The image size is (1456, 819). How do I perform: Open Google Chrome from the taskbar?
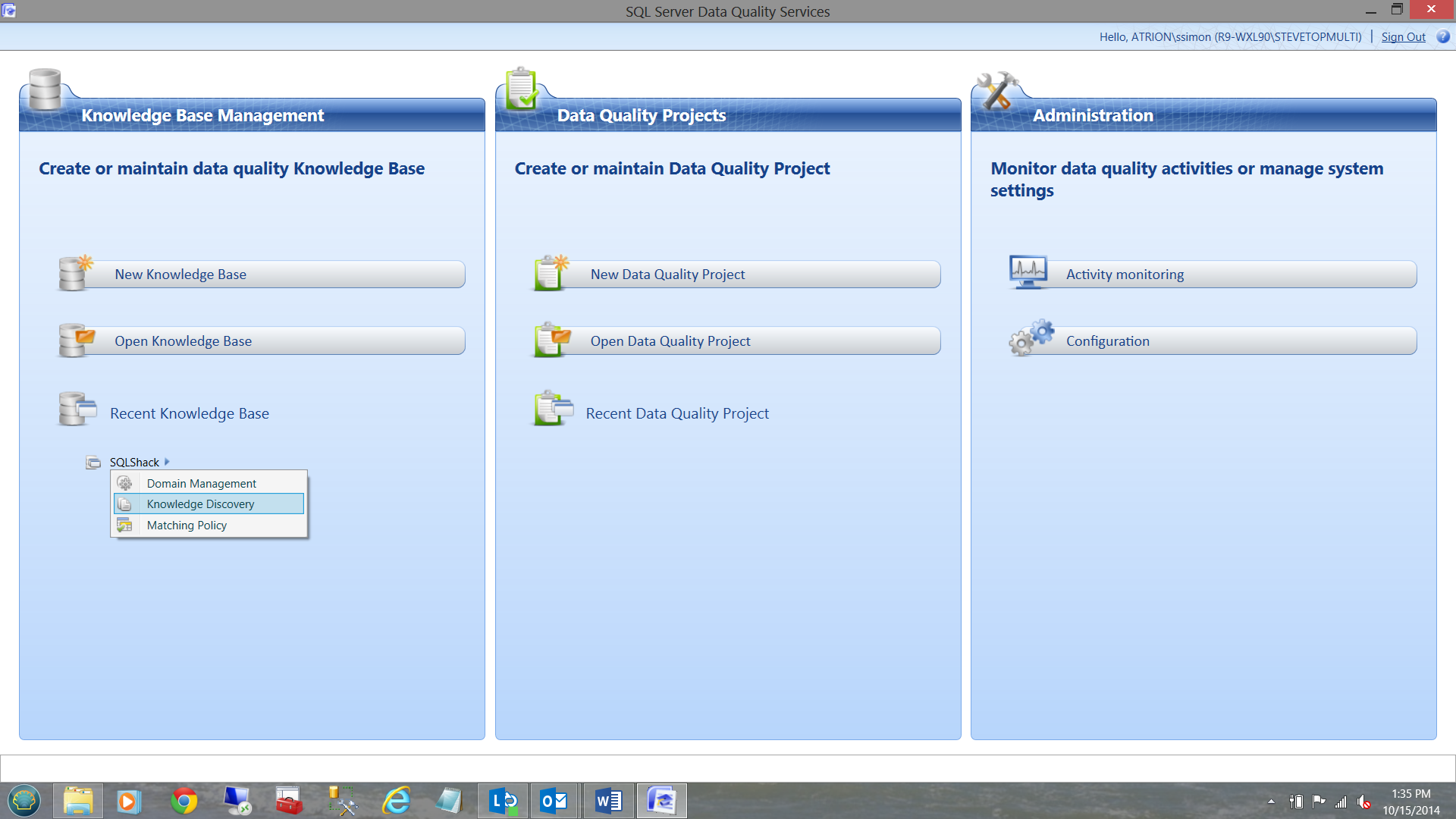point(184,801)
